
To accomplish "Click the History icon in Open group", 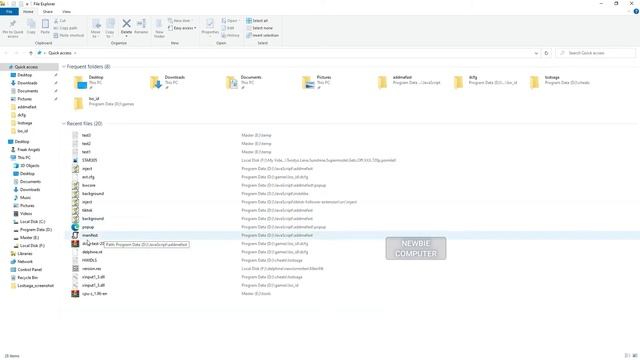I will (231, 36).
